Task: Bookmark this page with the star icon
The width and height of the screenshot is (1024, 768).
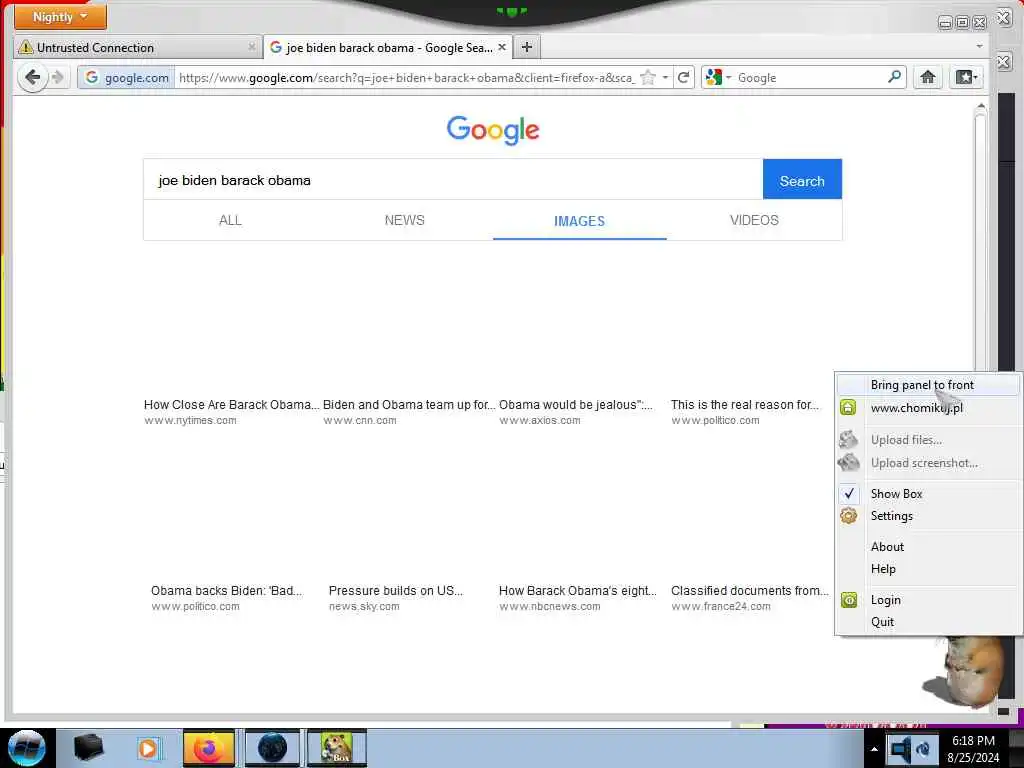Action: pos(648,78)
